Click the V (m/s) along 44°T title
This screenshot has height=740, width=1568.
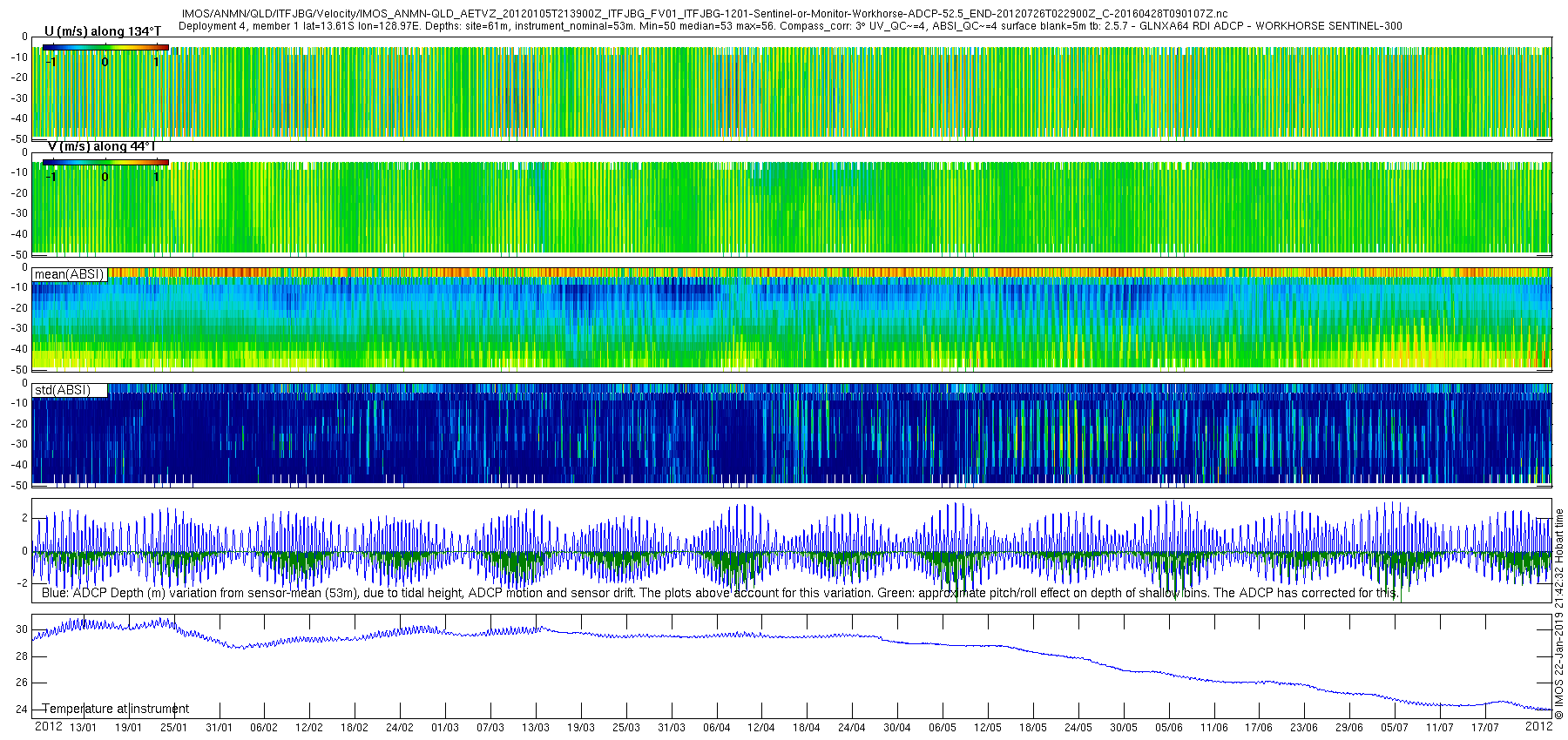[103, 146]
